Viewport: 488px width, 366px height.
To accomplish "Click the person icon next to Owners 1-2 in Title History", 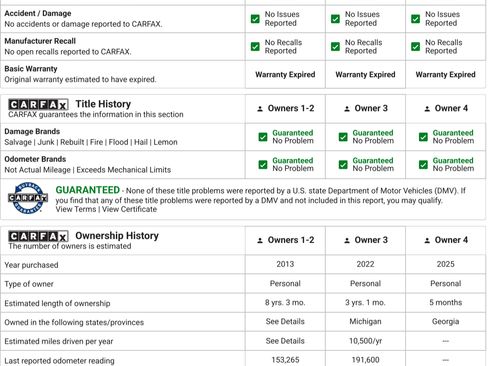I will [260, 109].
